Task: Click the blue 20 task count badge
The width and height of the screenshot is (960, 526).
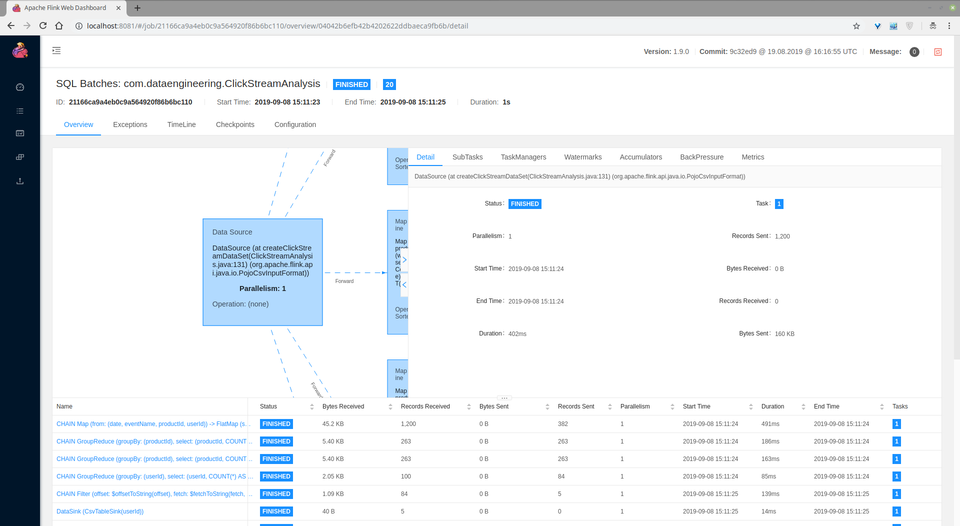Action: click(389, 85)
